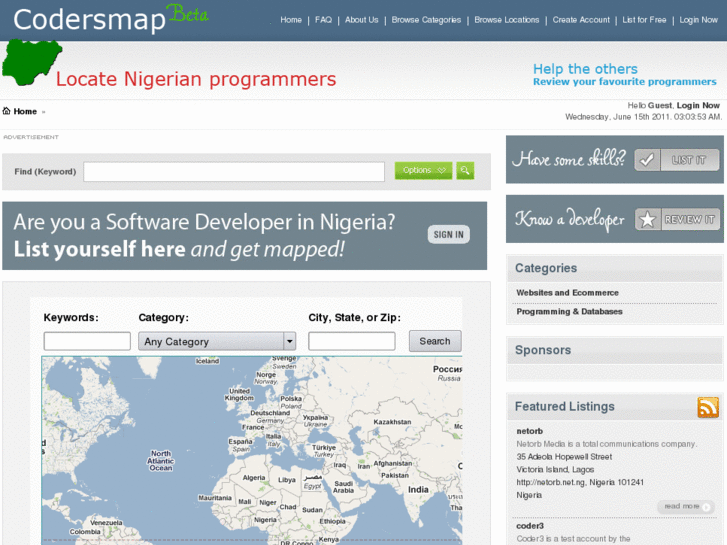Open the Any Category dropdown
Image resolution: width=727 pixels, height=545 pixels.
pos(219,341)
